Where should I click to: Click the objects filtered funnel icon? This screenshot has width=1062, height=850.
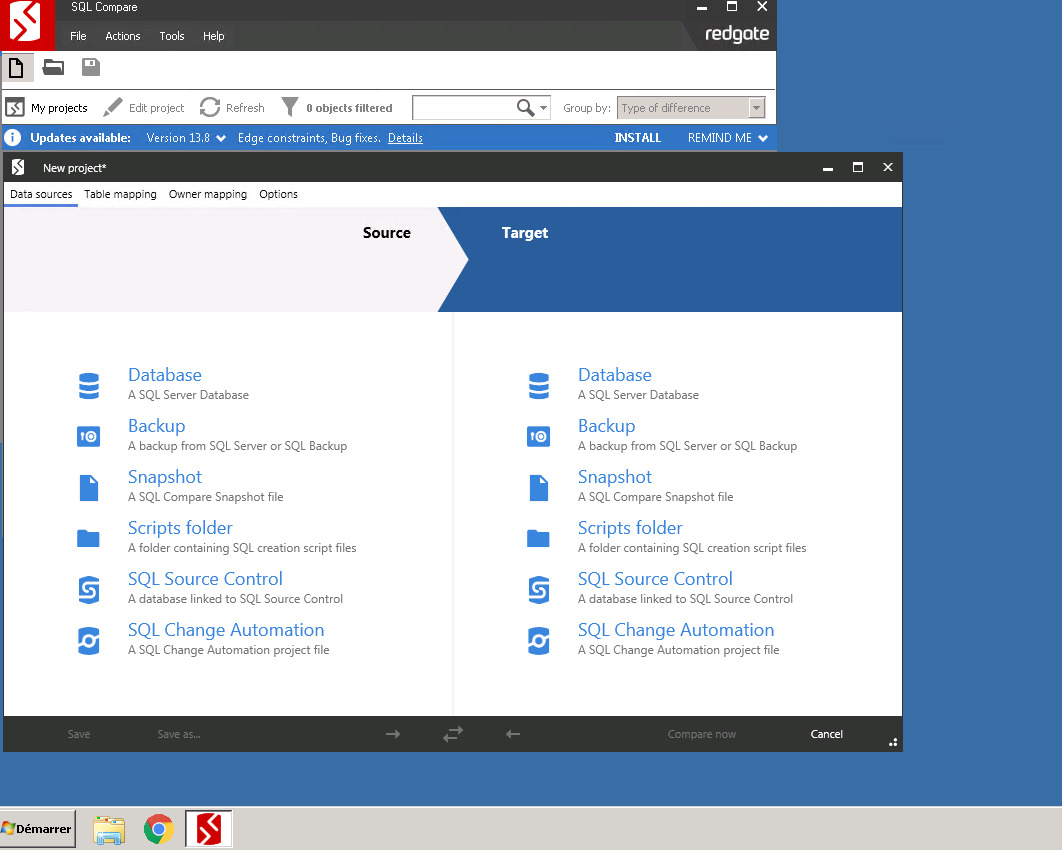coord(290,107)
